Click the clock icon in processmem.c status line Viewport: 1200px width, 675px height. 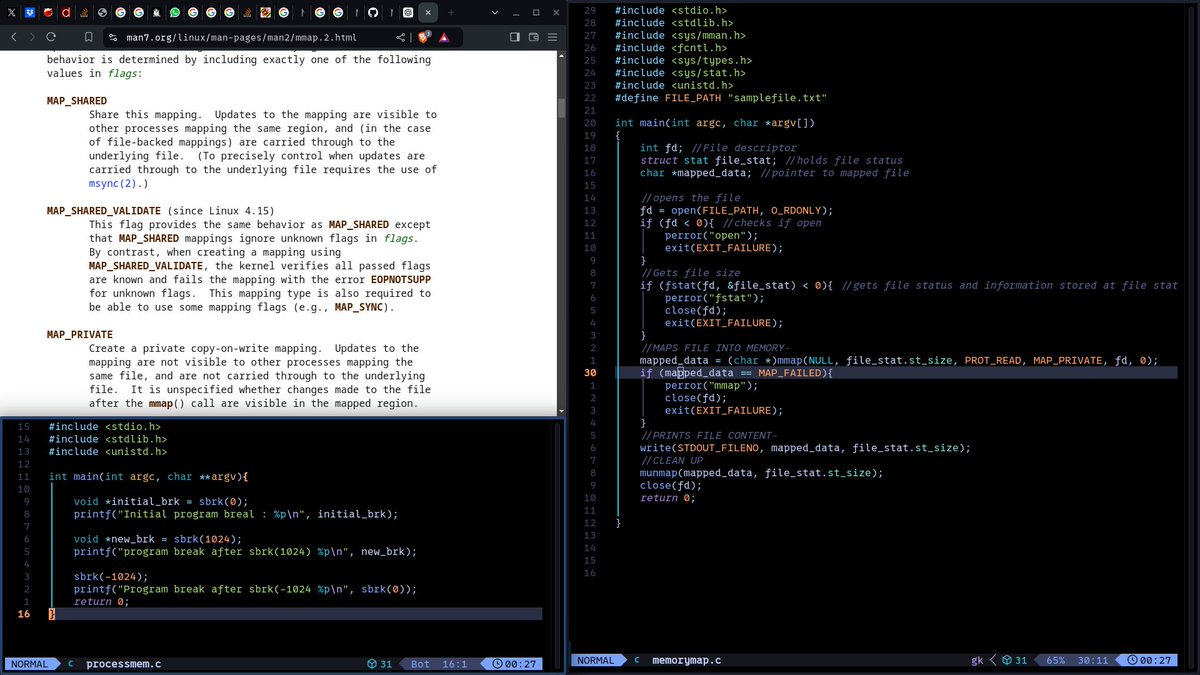pyautogui.click(x=498, y=664)
